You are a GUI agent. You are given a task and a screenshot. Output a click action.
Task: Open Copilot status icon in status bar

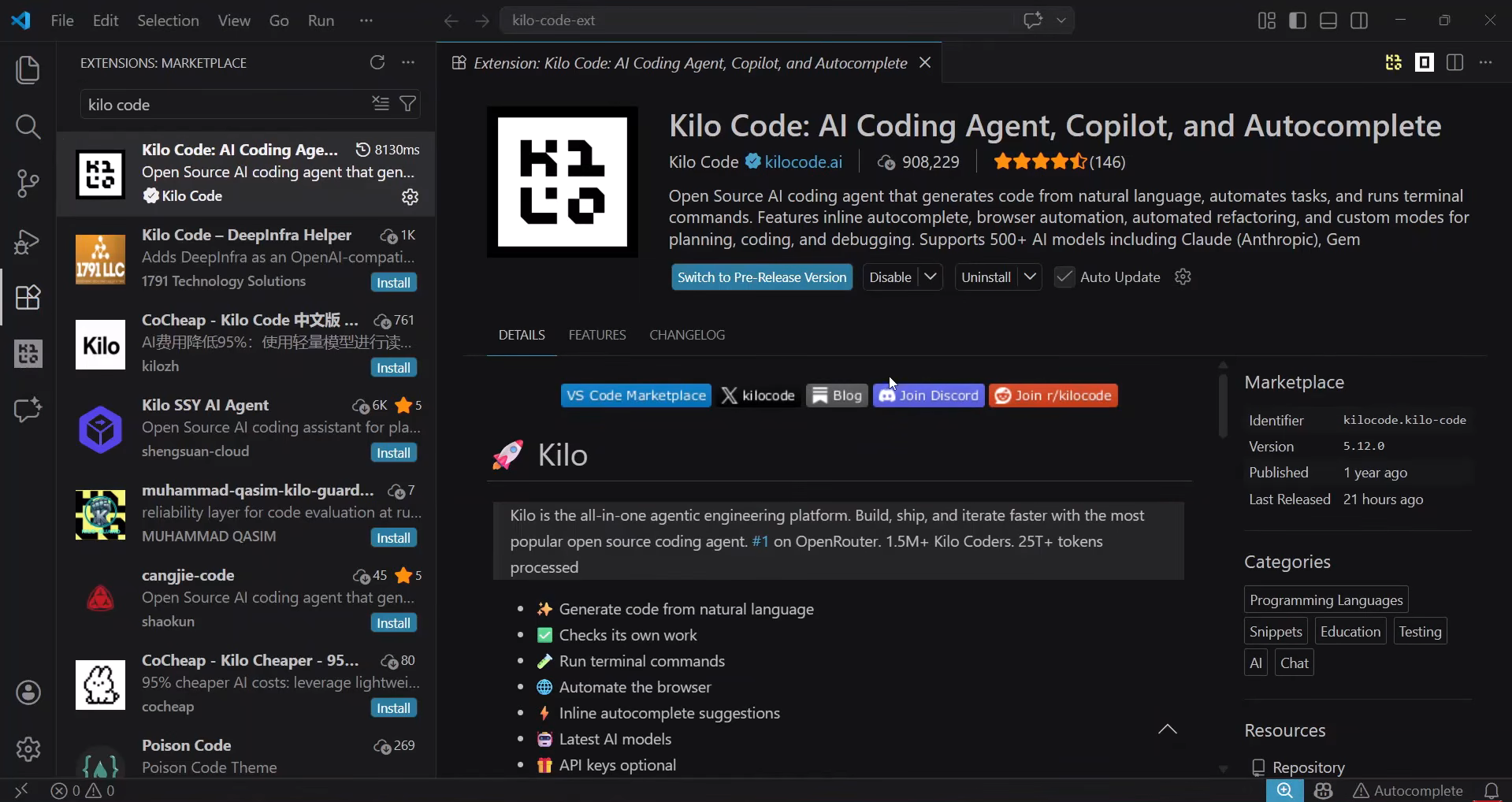1324,790
